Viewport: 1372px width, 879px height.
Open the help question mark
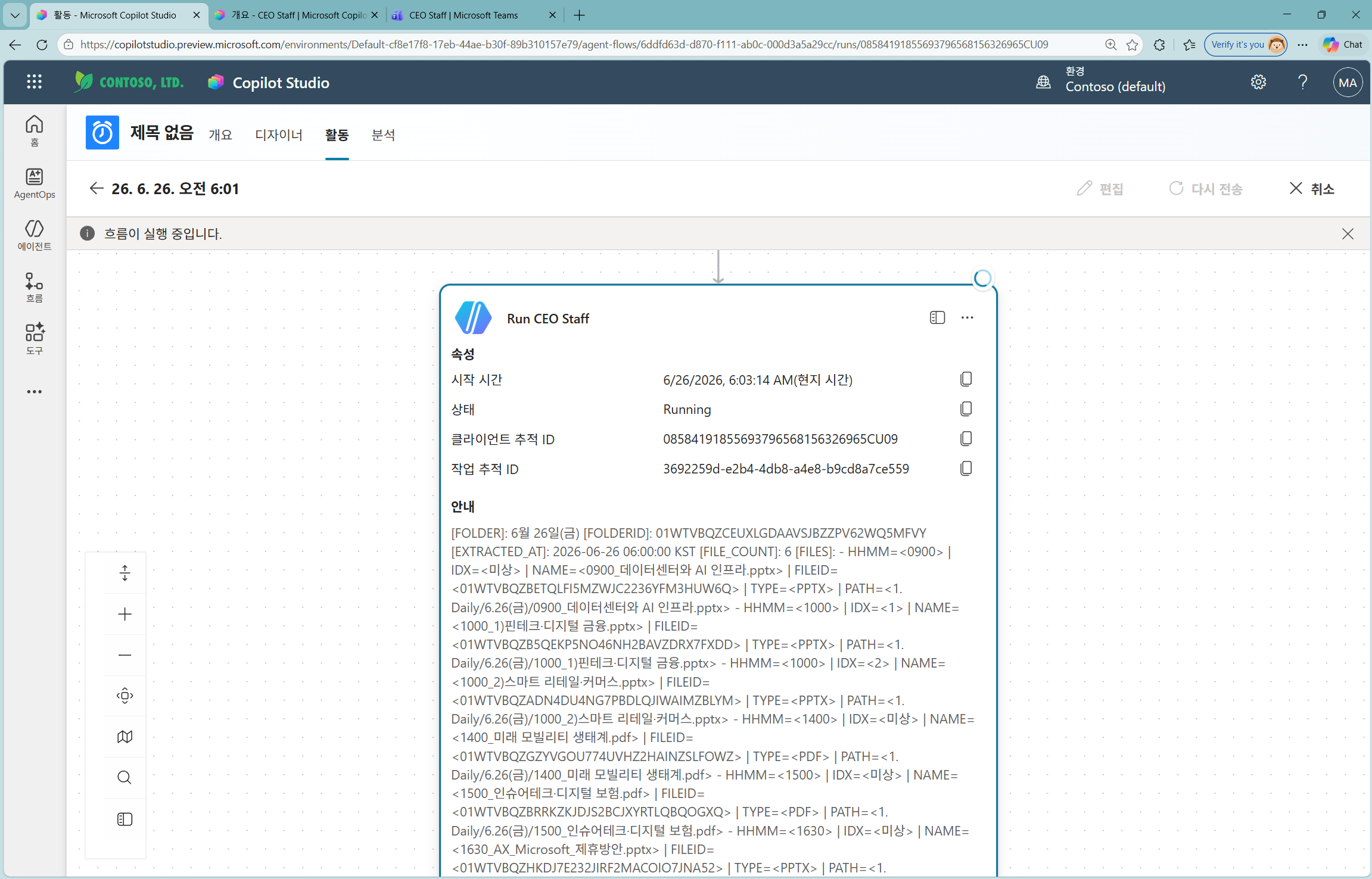coord(1303,82)
